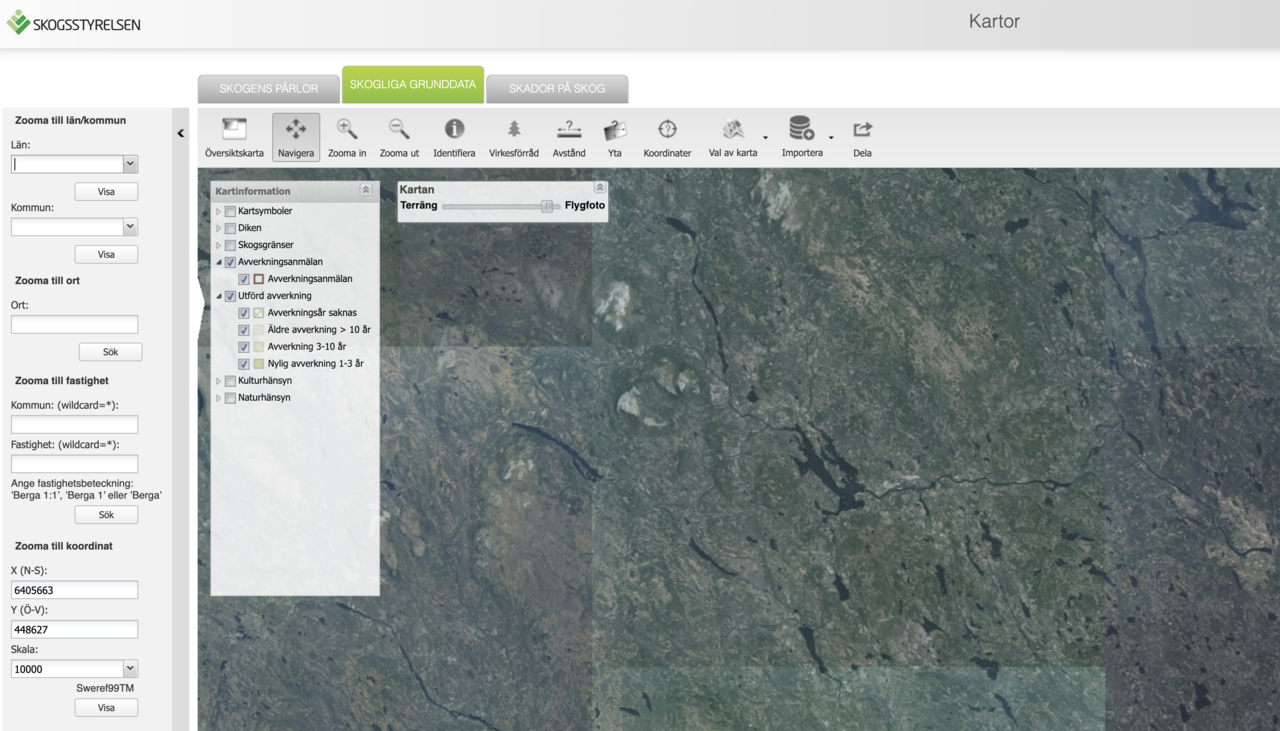Open the Virkesförråd tree tool
The image size is (1280, 731).
513,137
